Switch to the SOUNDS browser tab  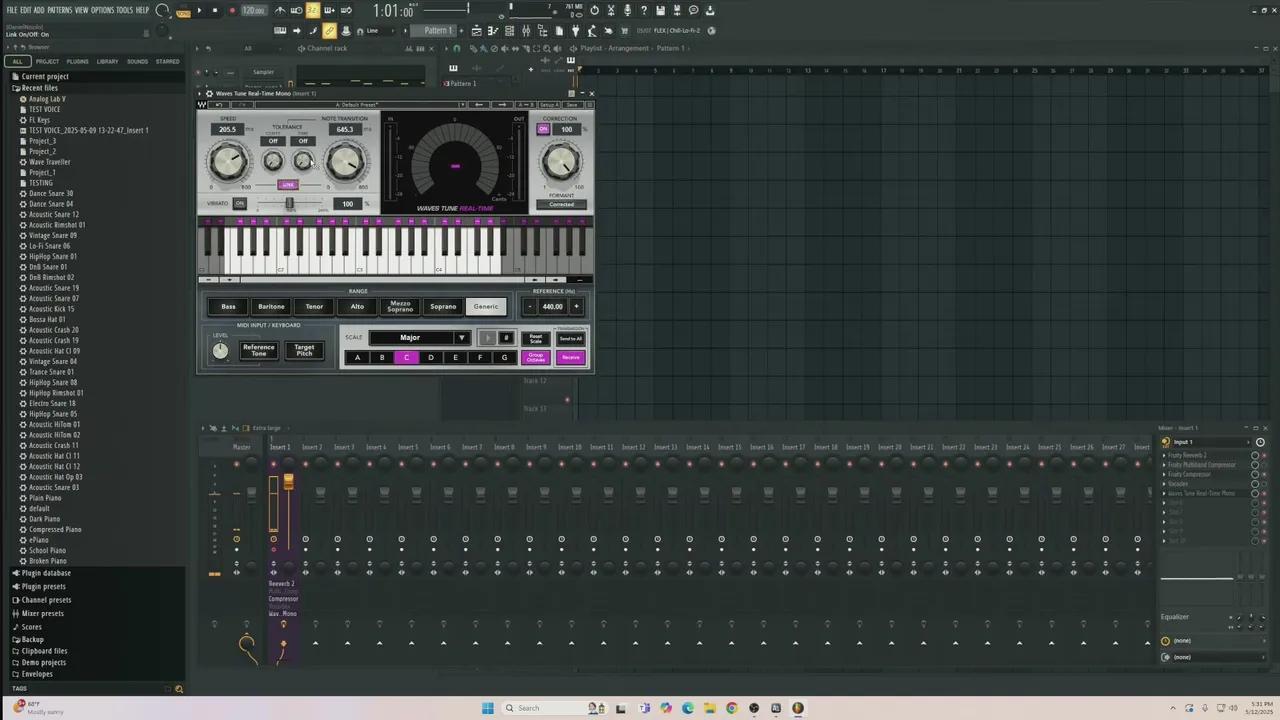click(137, 61)
